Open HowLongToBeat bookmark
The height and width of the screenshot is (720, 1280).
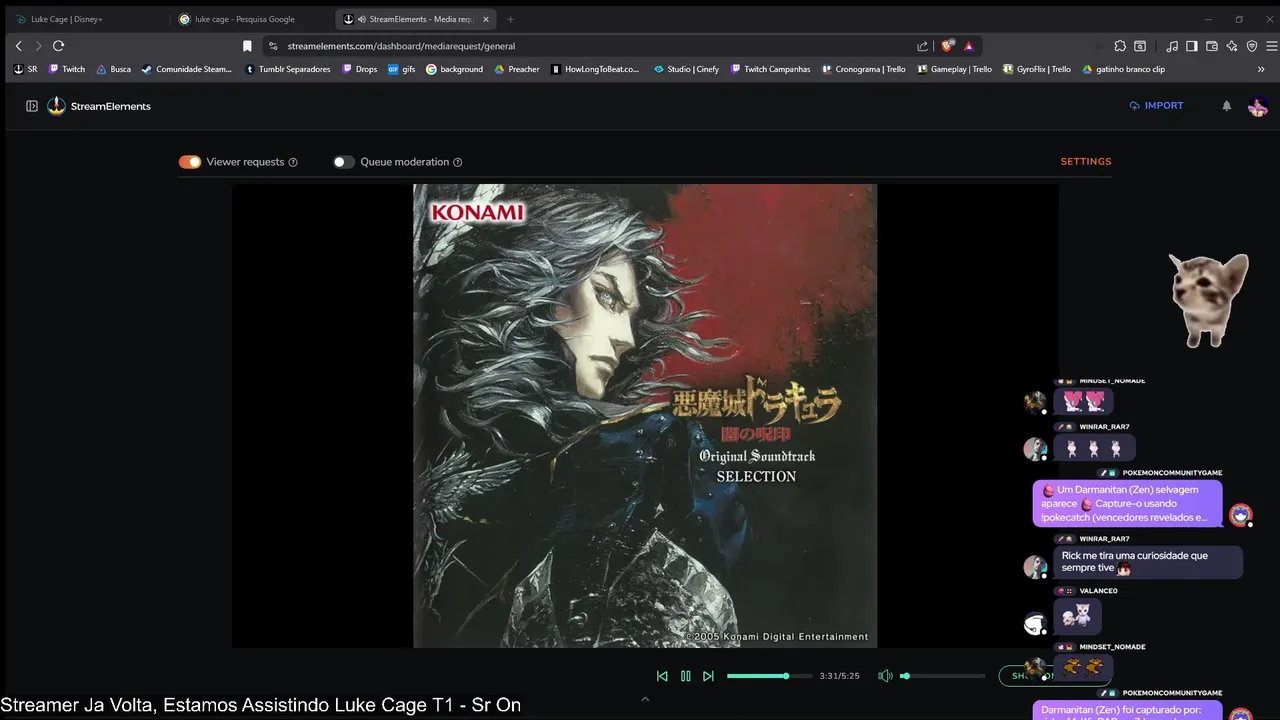point(595,69)
